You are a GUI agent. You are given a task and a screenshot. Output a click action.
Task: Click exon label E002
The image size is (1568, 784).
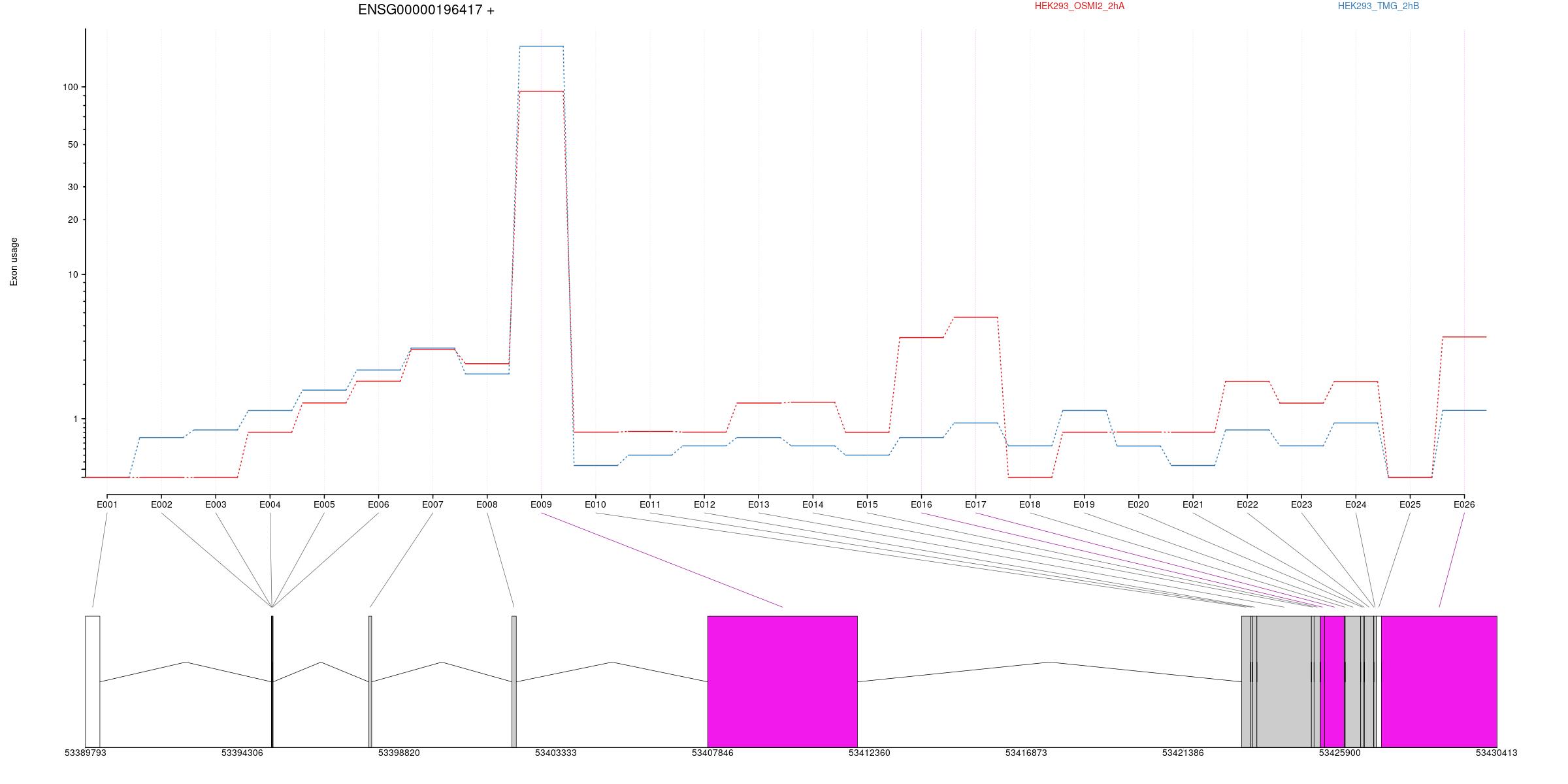pos(161,504)
